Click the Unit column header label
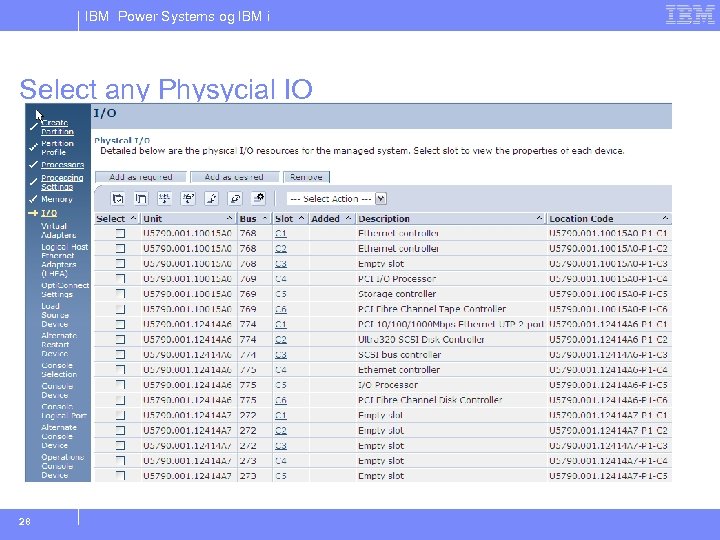Image resolution: width=720 pixels, height=540 pixels. point(152,219)
